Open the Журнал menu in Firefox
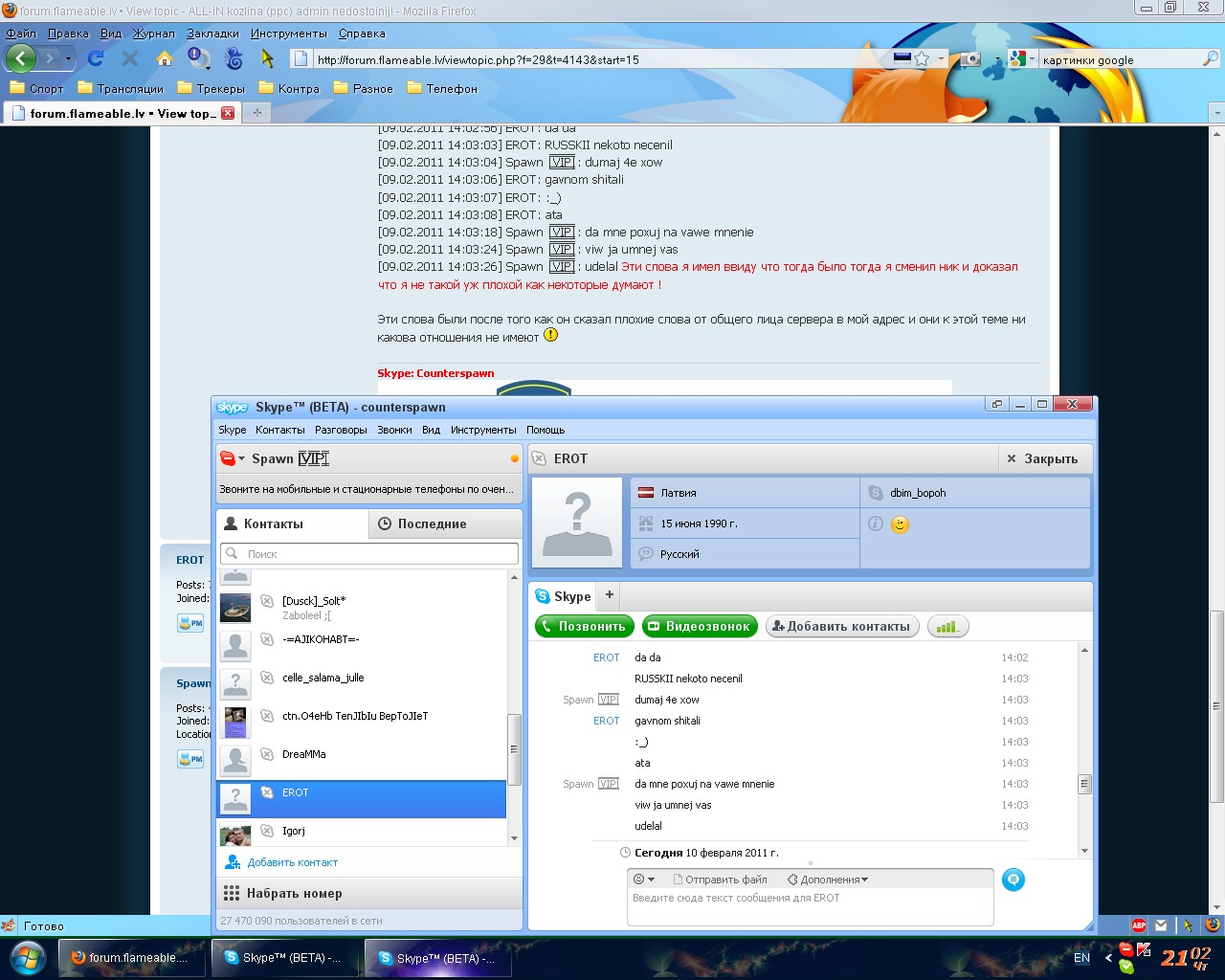This screenshot has width=1225, height=980. 154,33
